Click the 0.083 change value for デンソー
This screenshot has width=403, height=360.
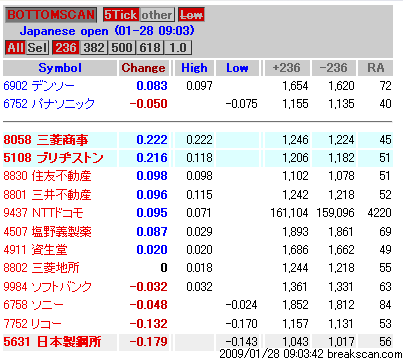152,86
